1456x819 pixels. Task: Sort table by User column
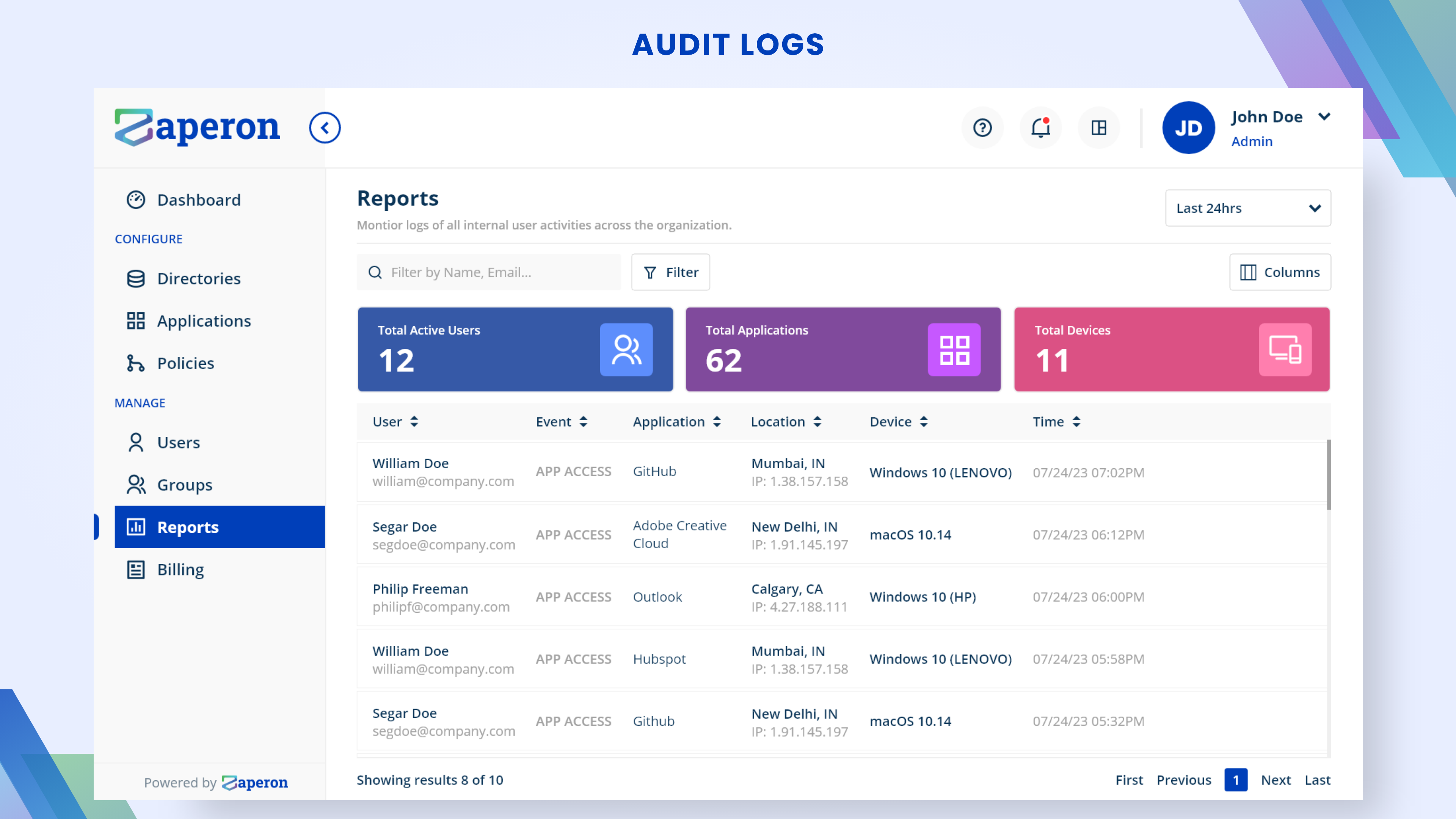pyautogui.click(x=414, y=422)
